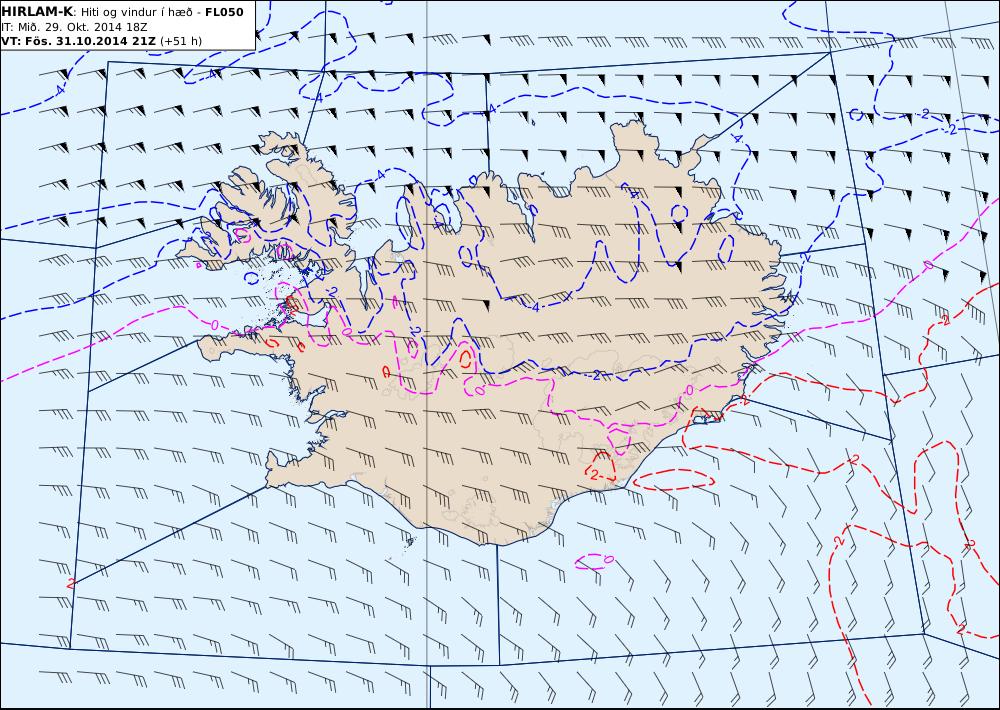Click the small closed magenta 0 contour over the sea south of Iceland
The width and height of the screenshot is (1000, 710).
click(x=595, y=561)
